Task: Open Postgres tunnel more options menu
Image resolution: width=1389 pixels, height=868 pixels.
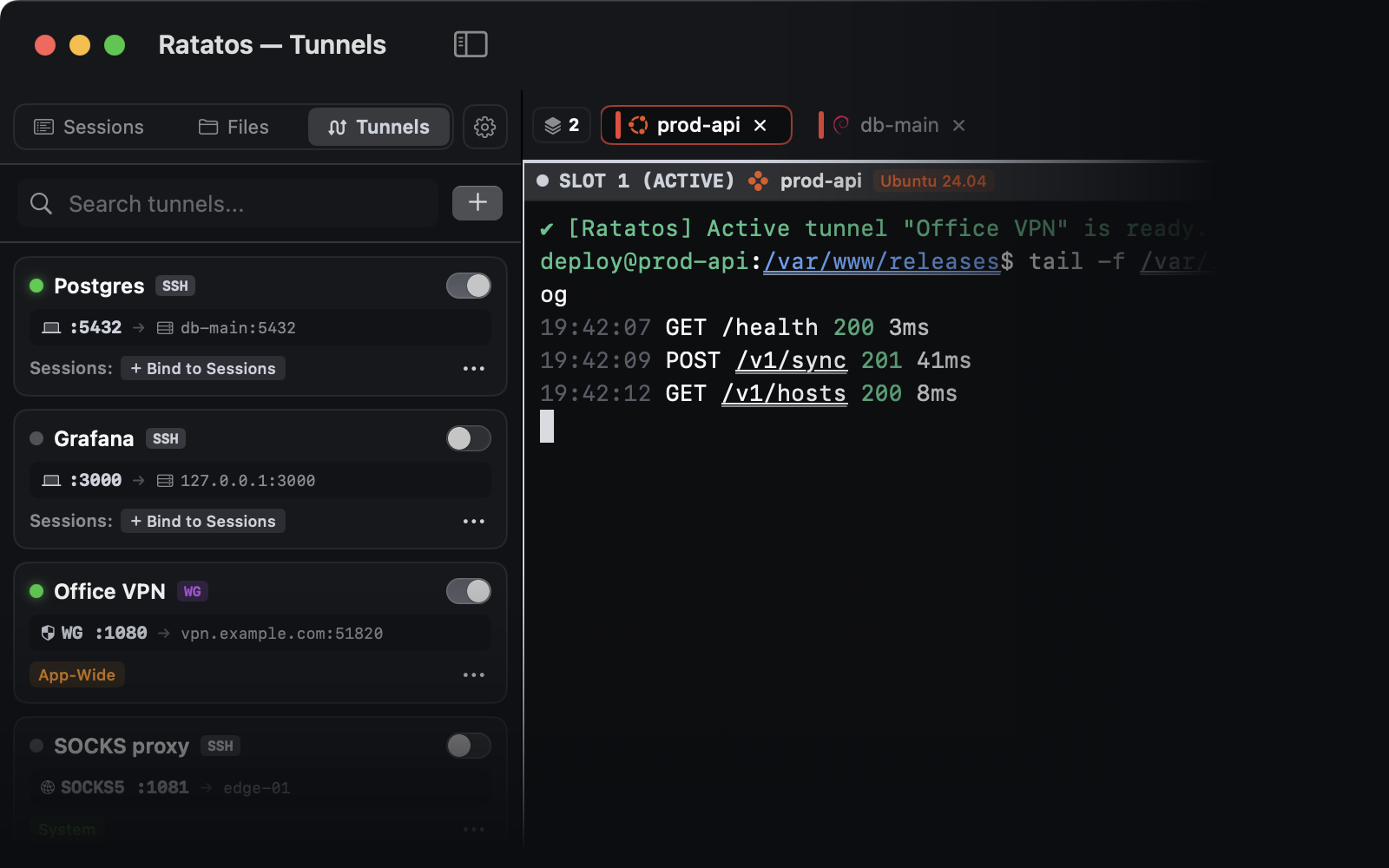Action: [474, 369]
